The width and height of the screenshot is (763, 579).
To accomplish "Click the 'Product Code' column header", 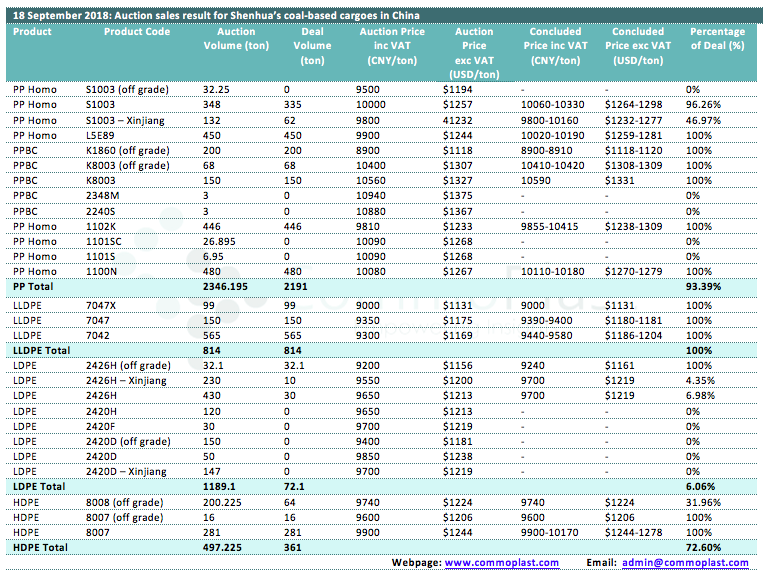I will tap(137, 32).
